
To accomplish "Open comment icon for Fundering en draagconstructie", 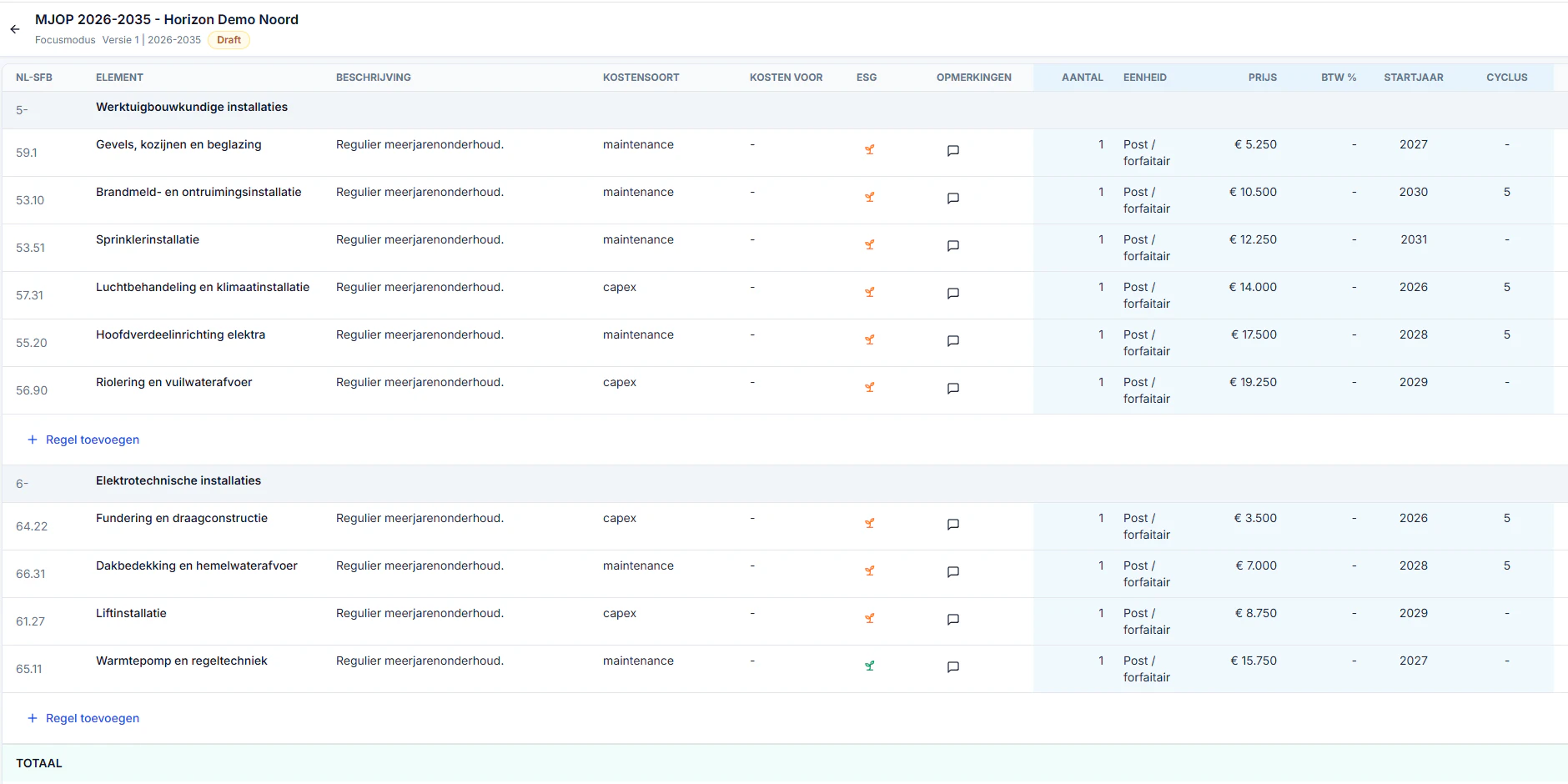I will tap(953, 525).
